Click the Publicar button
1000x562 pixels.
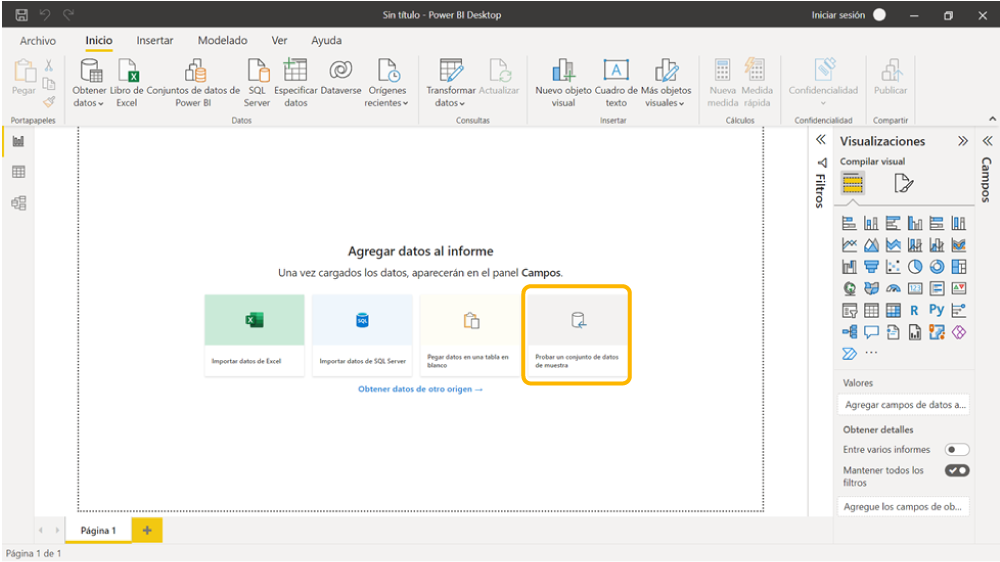[890, 78]
